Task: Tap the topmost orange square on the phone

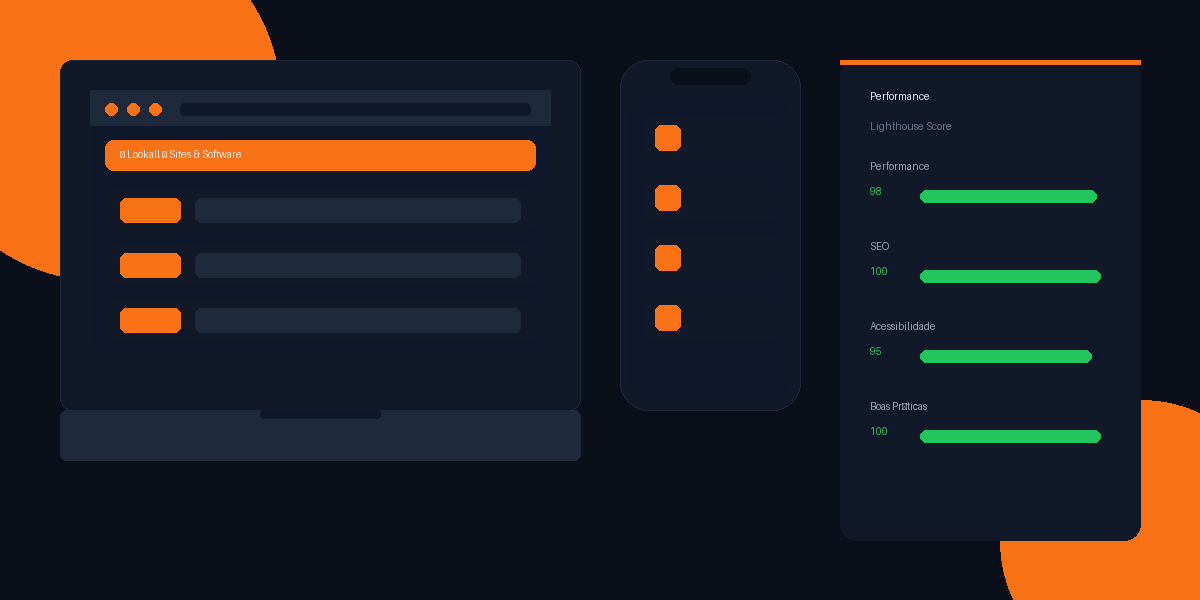Action: [x=668, y=138]
